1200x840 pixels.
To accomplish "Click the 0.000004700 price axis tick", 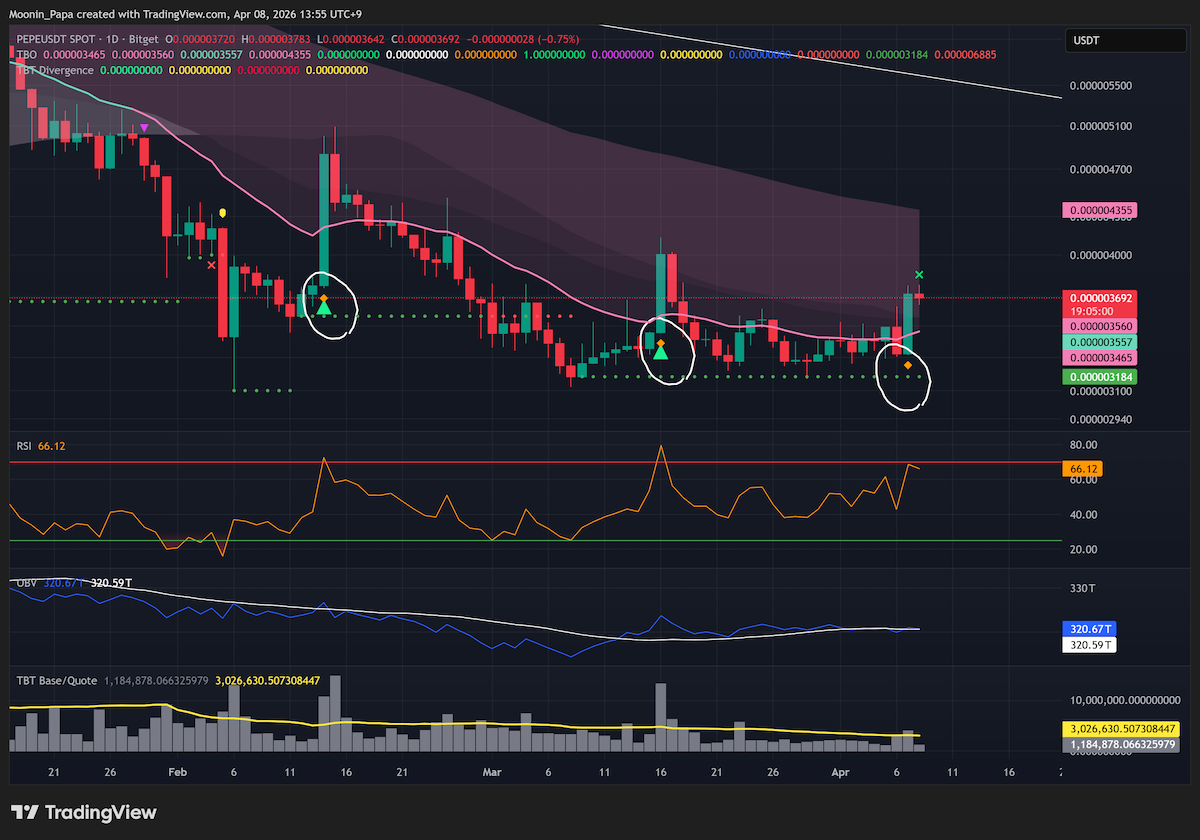I will 1101,170.
